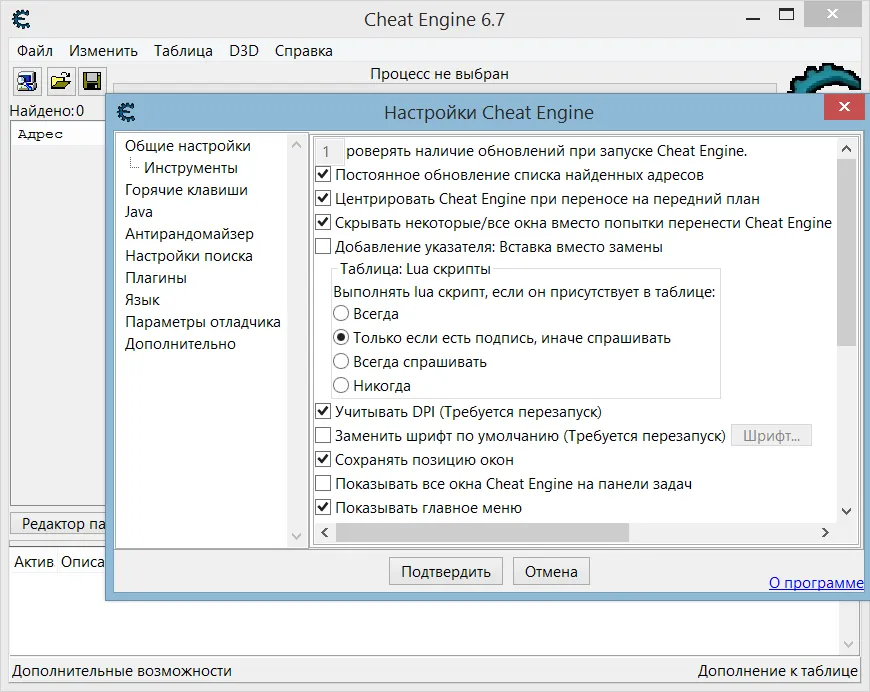Minimize the Cheat Engine 6.7 window
This screenshot has height=692, width=870.
753,18
